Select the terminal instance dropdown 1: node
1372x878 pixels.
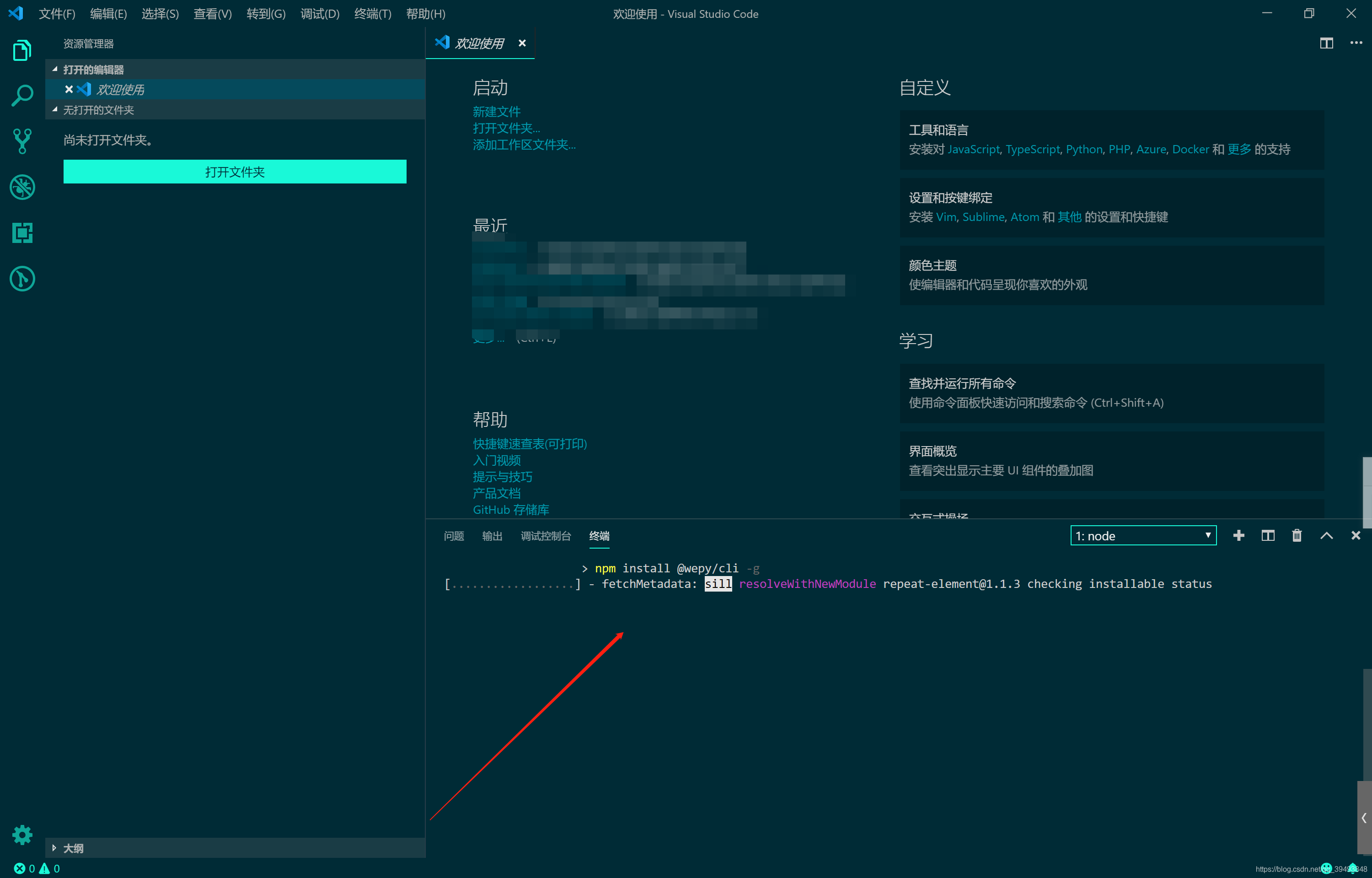tap(1143, 536)
